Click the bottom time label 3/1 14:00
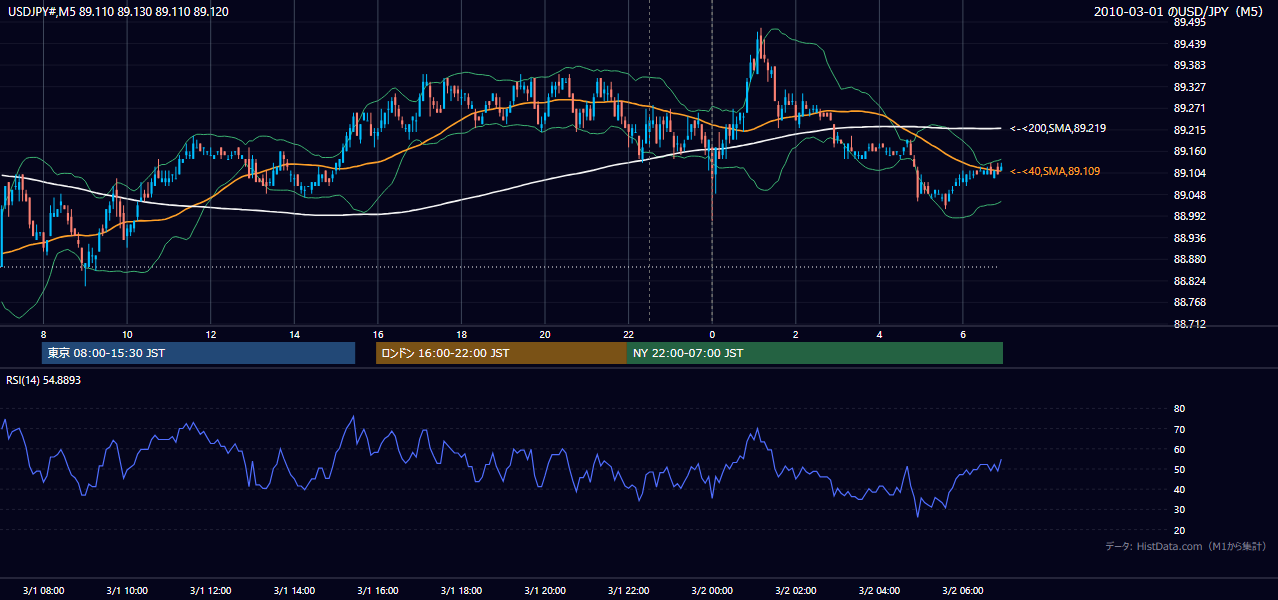1278x600 pixels. tap(294, 591)
